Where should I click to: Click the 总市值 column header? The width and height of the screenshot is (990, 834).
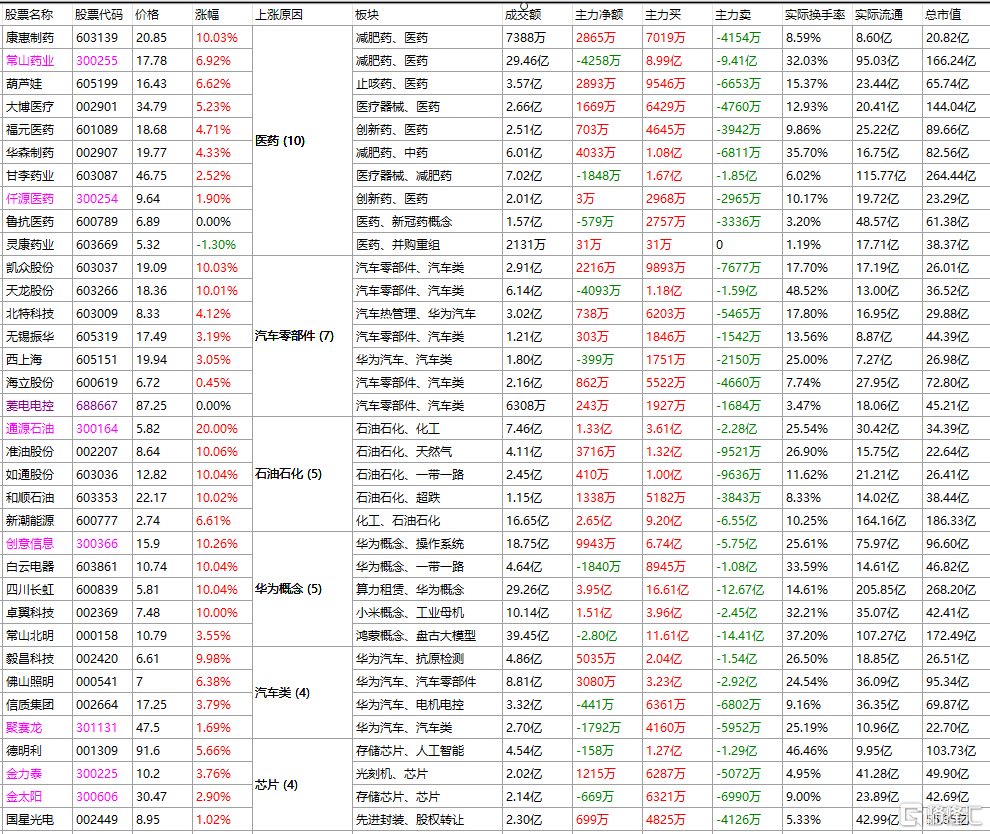click(943, 15)
